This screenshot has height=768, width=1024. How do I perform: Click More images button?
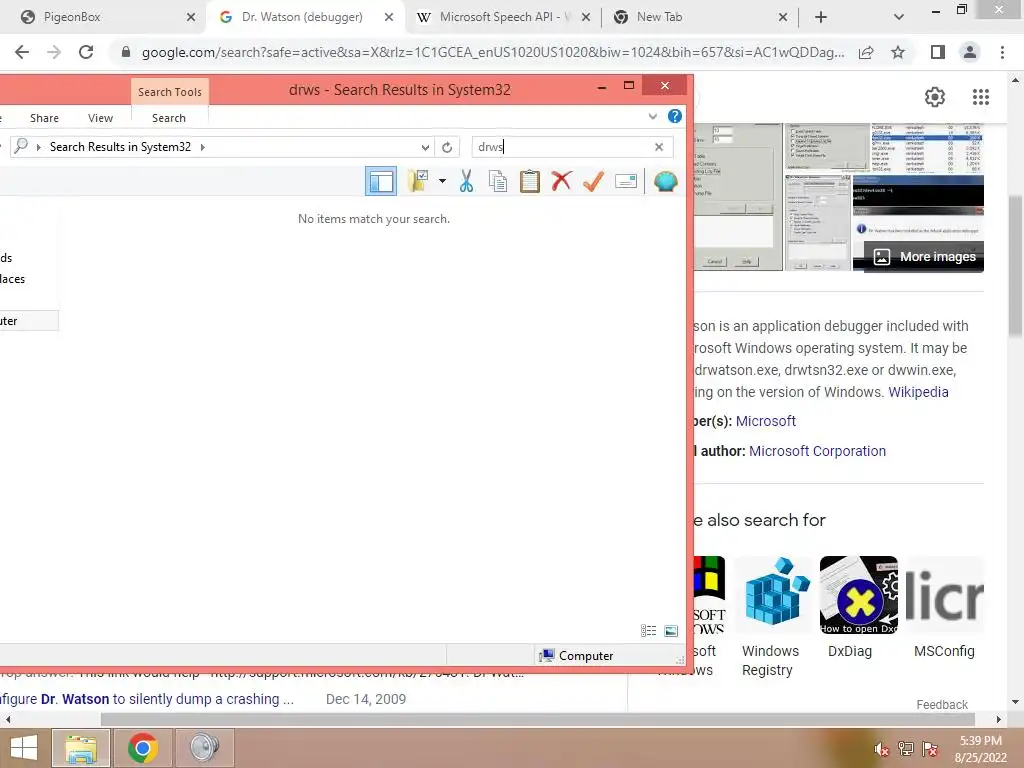point(924,257)
